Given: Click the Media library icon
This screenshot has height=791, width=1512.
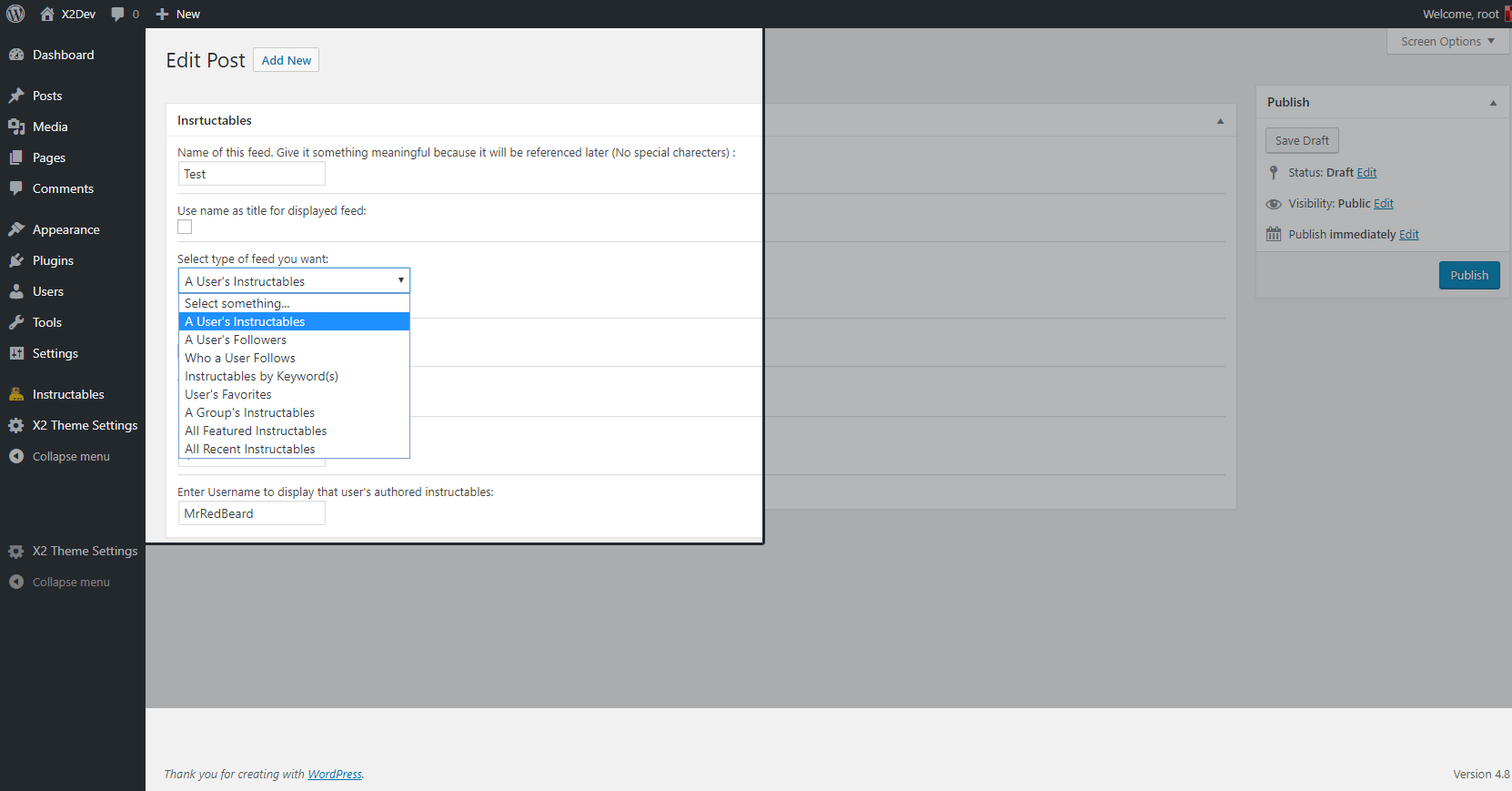Looking at the screenshot, I should (16, 127).
